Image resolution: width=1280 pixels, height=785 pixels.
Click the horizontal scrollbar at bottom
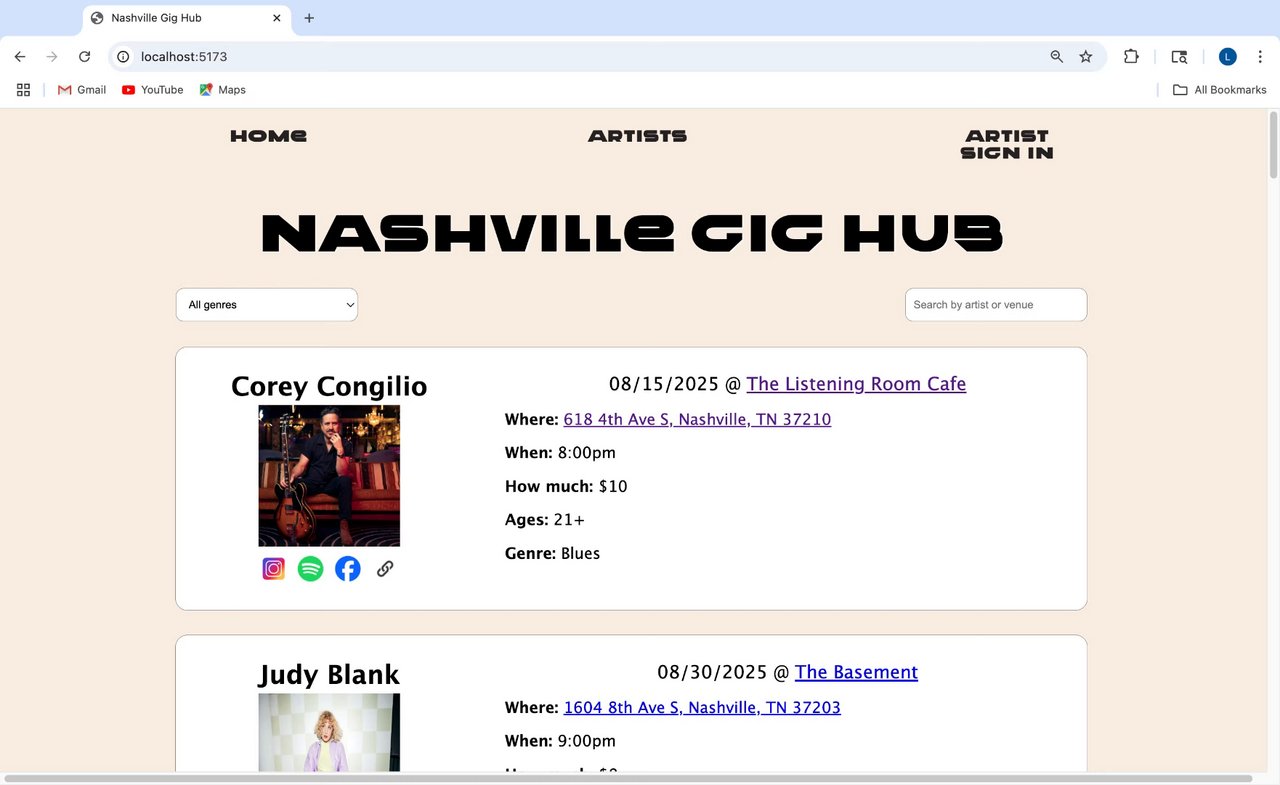coord(628,778)
